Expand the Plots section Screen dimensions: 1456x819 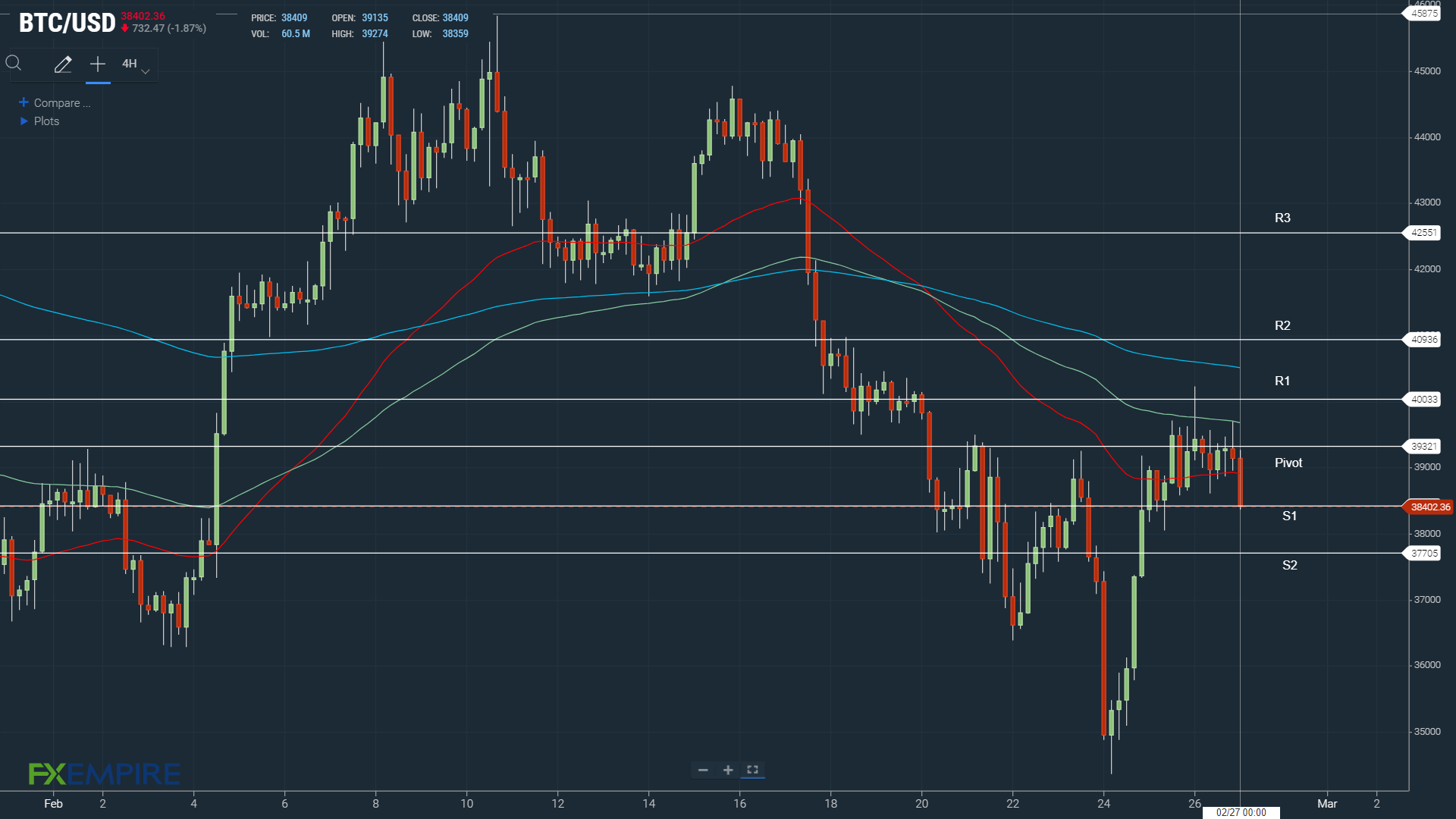[x=39, y=121]
